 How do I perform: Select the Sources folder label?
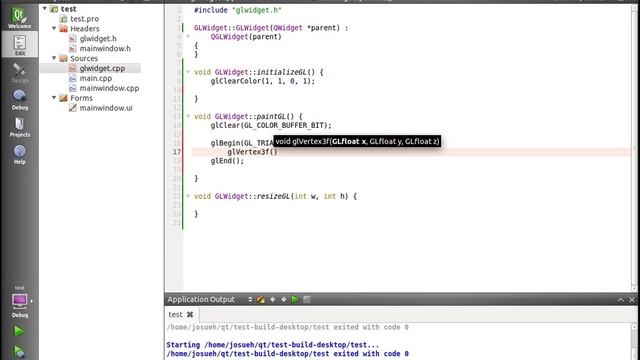point(84,58)
